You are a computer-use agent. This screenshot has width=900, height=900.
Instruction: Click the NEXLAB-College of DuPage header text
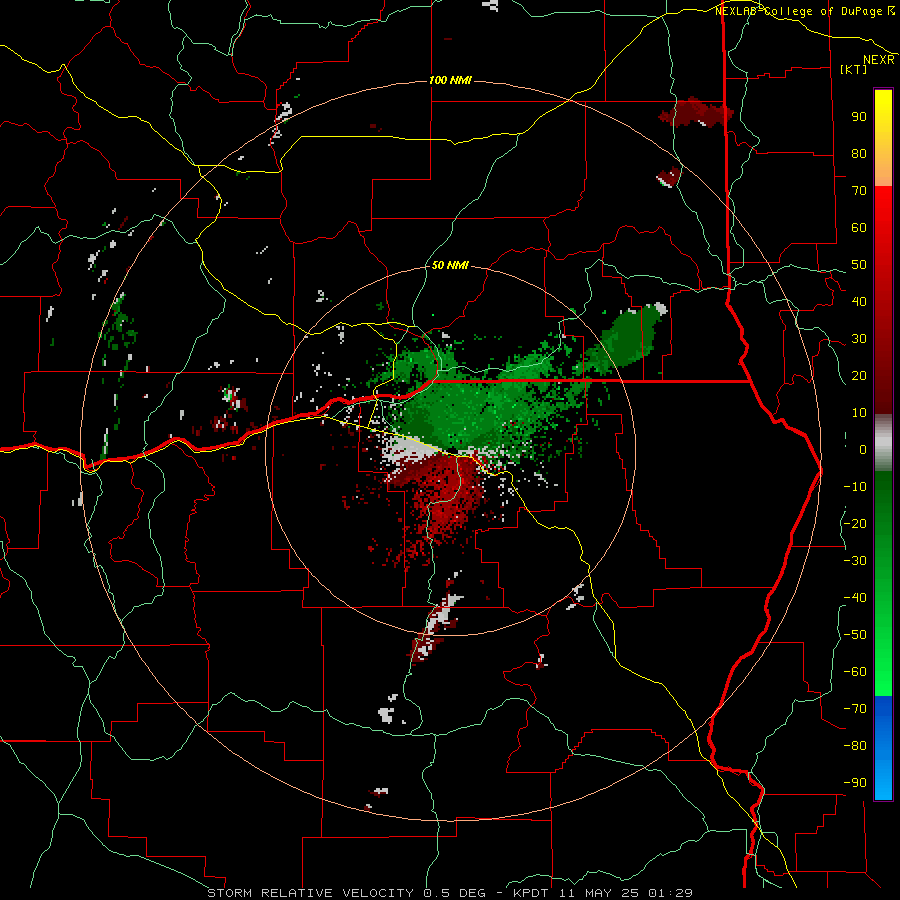(x=804, y=11)
